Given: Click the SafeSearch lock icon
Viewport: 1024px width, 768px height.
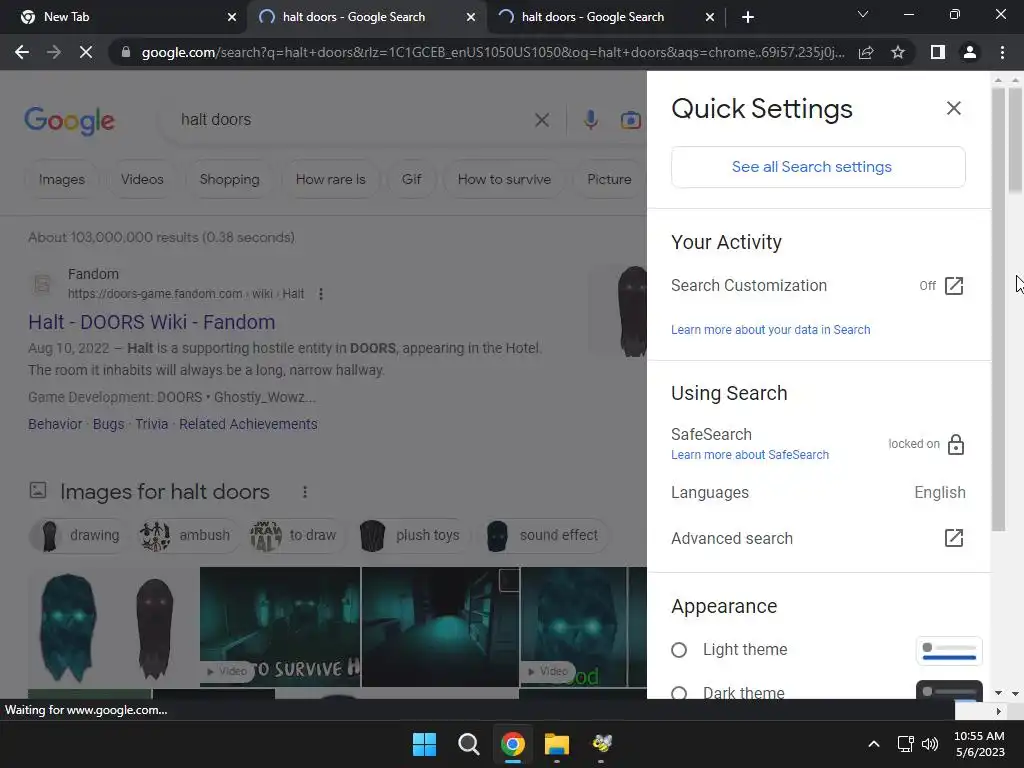Looking at the screenshot, I should pos(955,444).
